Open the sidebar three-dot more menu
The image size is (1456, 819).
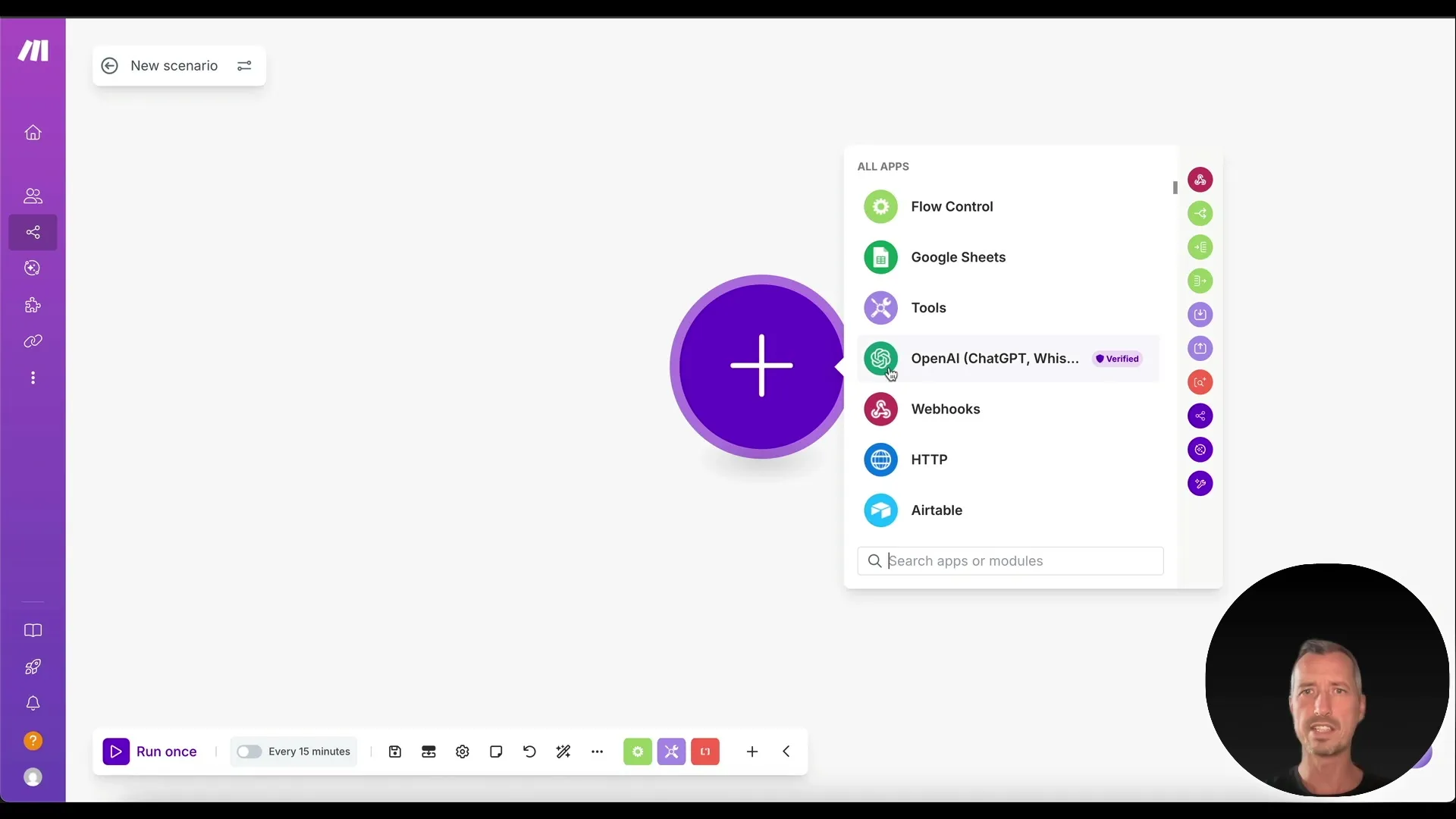pos(33,377)
